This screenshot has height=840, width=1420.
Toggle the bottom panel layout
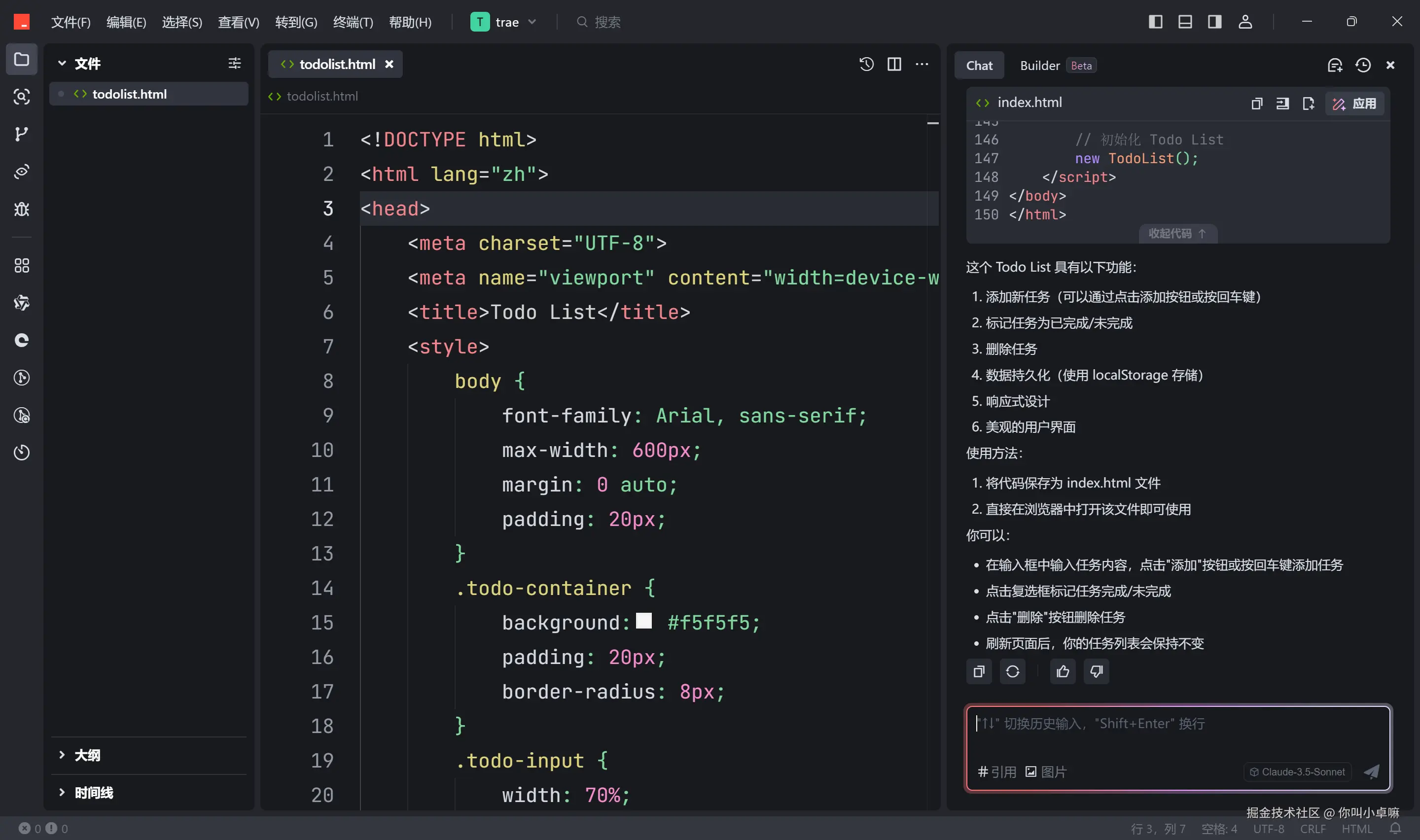coord(1184,22)
